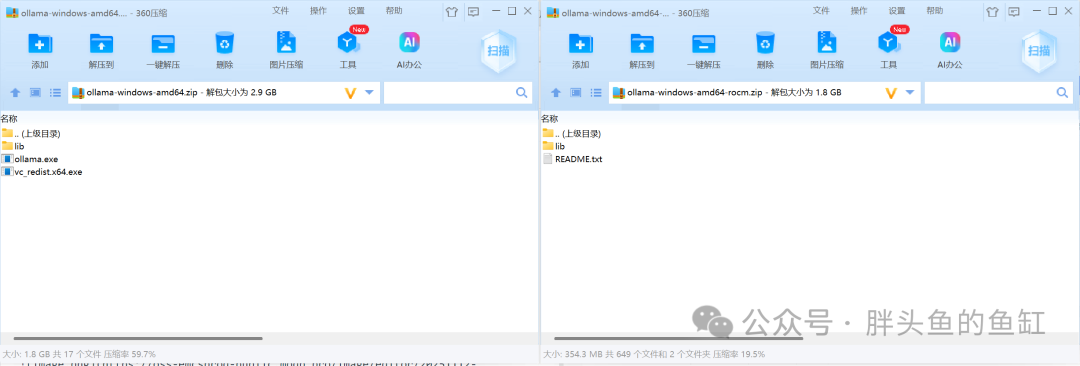1080x366 pixels.
Task: Open 工具 icon in right window
Action: tap(889, 43)
